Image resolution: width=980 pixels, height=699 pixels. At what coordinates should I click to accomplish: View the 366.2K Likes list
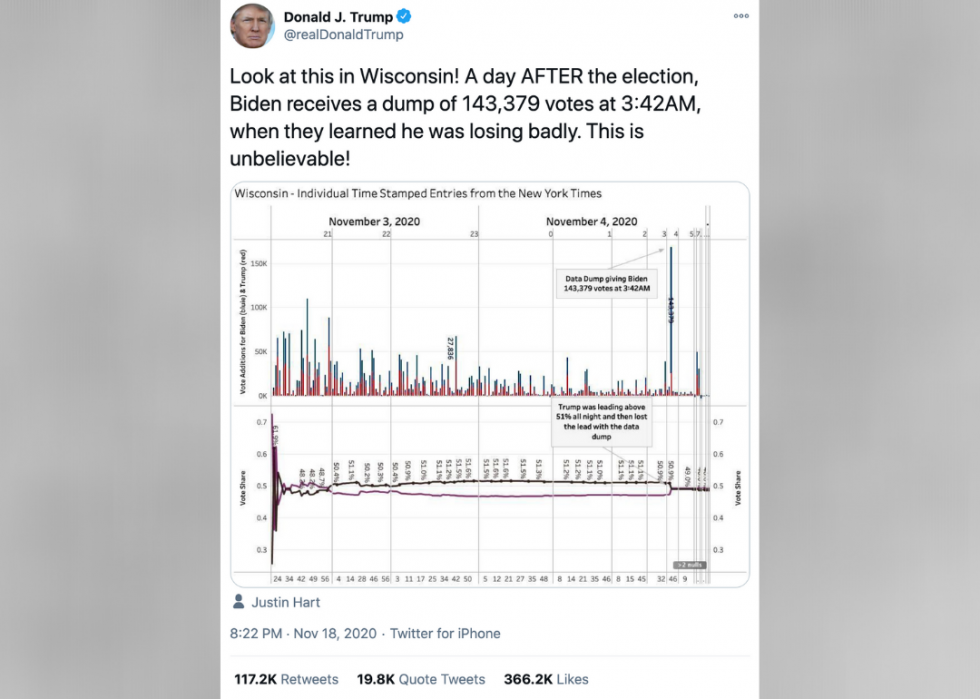[559, 678]
